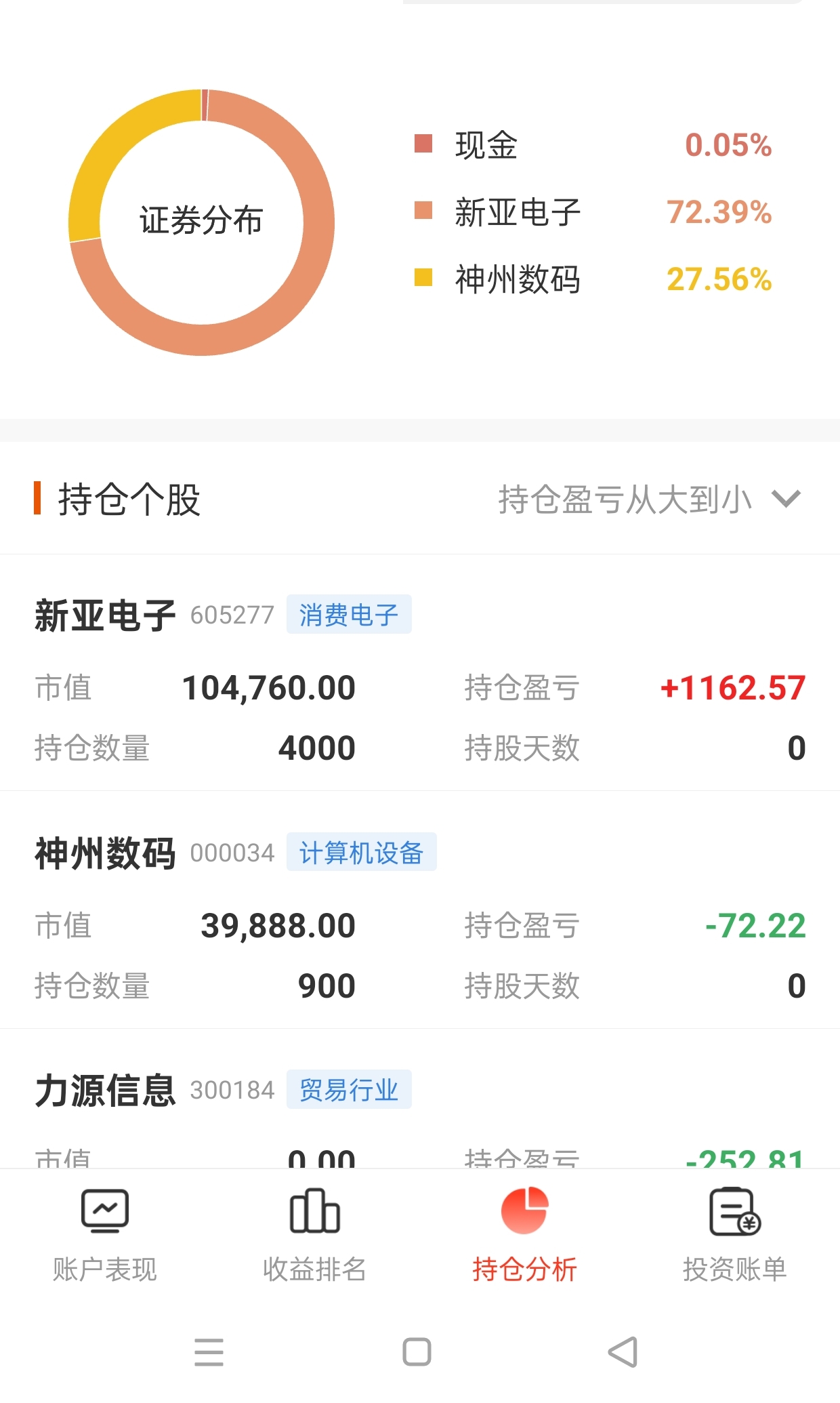The image size is (840, 1403).
Task: Select the 神州数码 legend label
Action: tap(518, 279)
